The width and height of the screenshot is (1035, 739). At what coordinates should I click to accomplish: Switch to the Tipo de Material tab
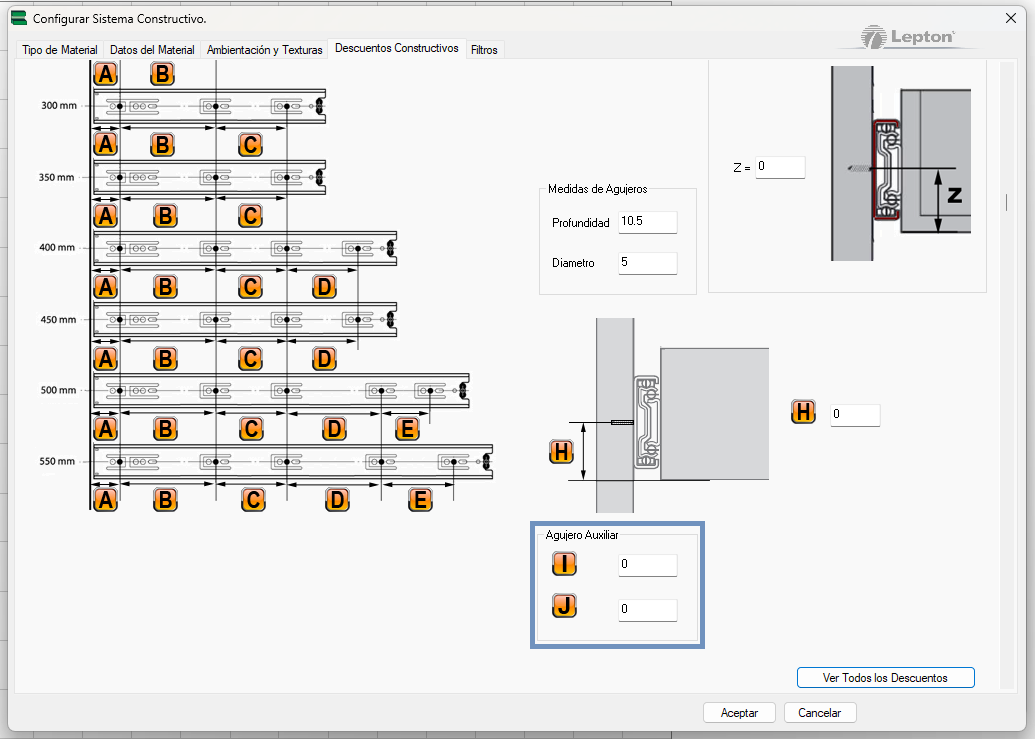pyautogui.click(x=60, y=50)
